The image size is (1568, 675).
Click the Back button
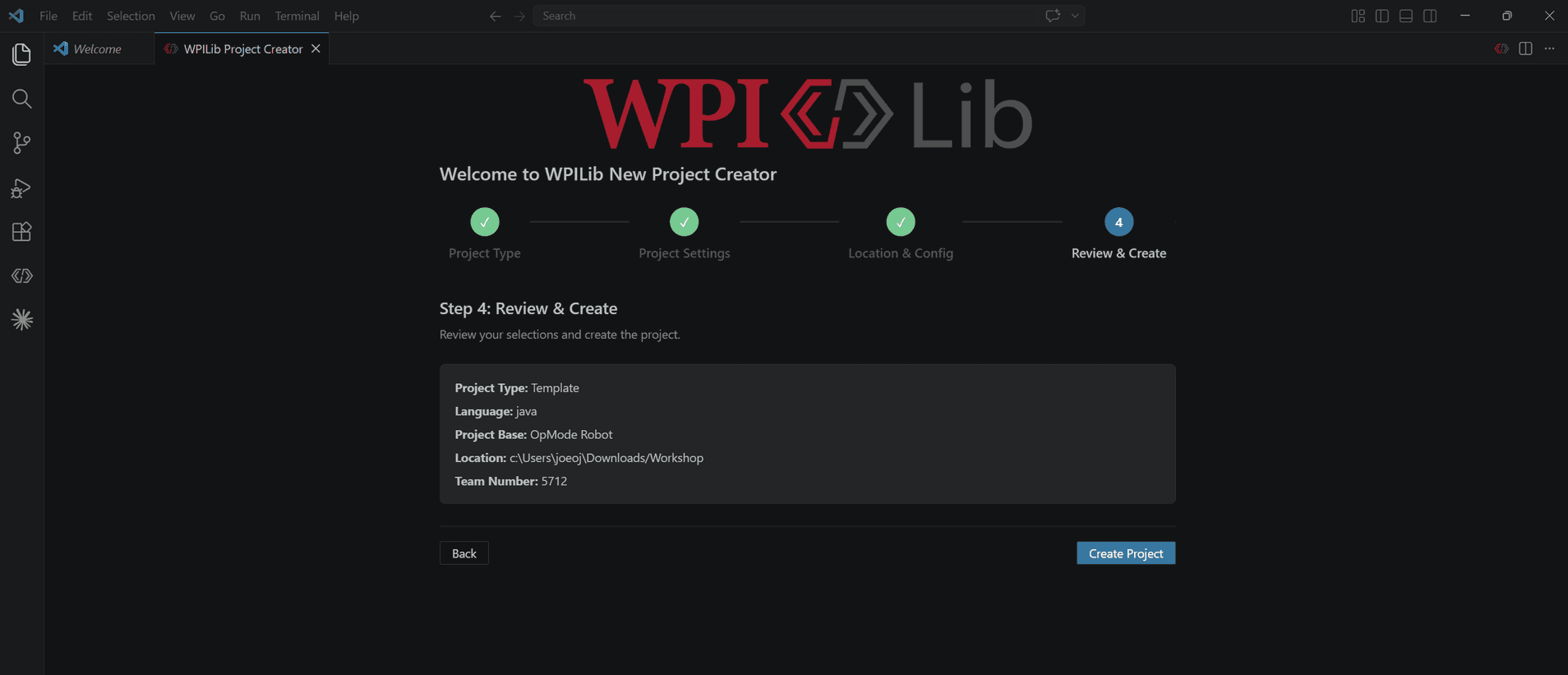[x=464, y=553]
